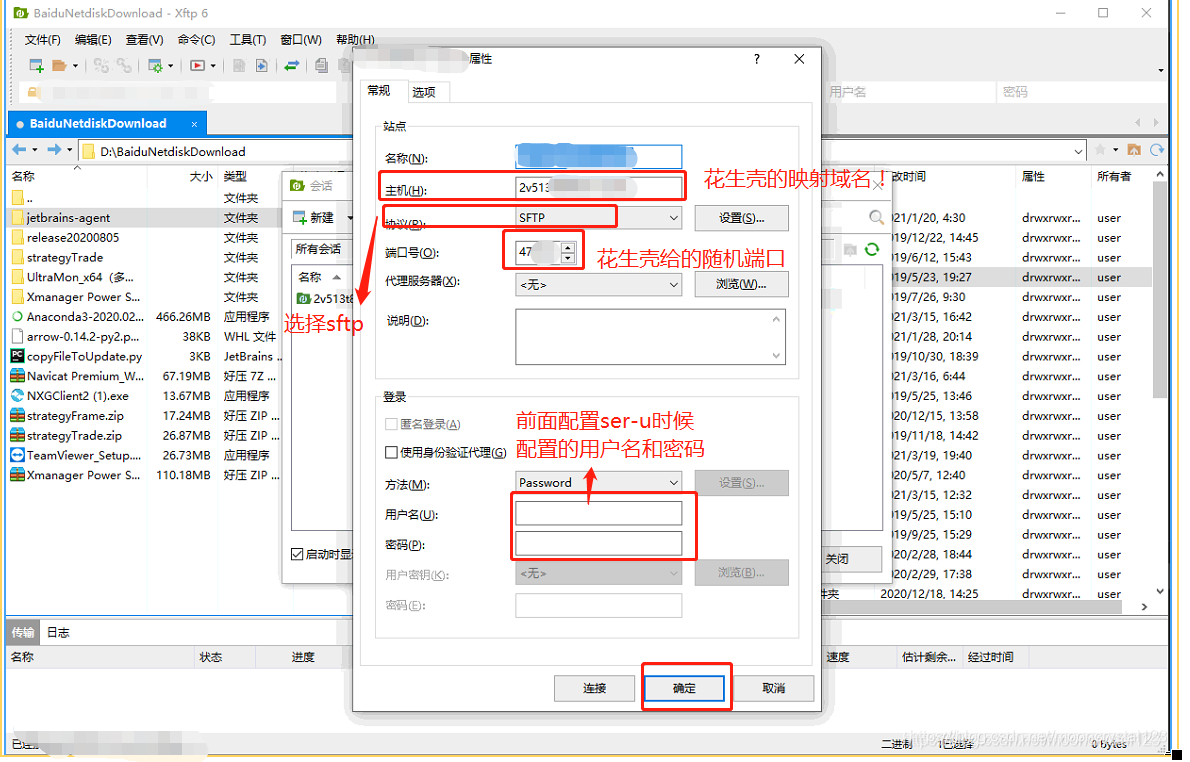Image resolution: width=1190 pixels, height=762 pixels.
Task: Click the 连接 button
Action: coord(594,688)
